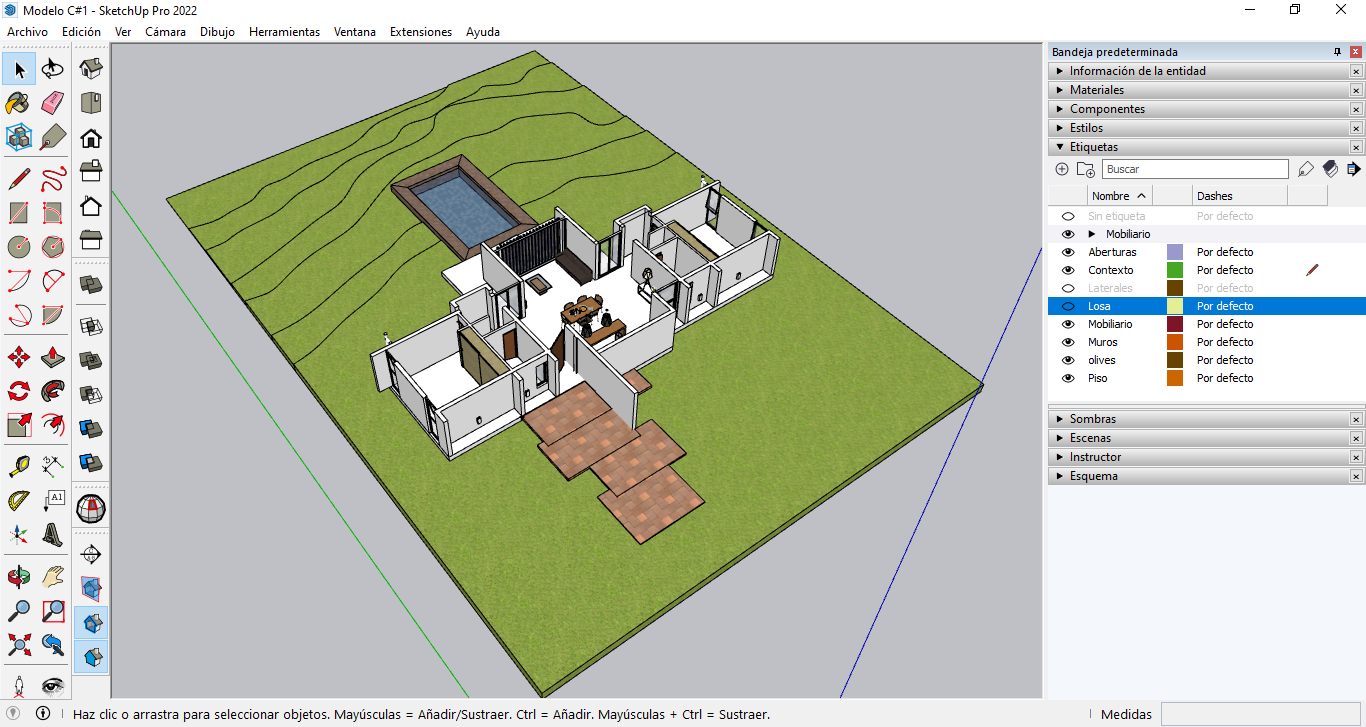Click the Zoom Extents tool

click(x=19, y=644)
